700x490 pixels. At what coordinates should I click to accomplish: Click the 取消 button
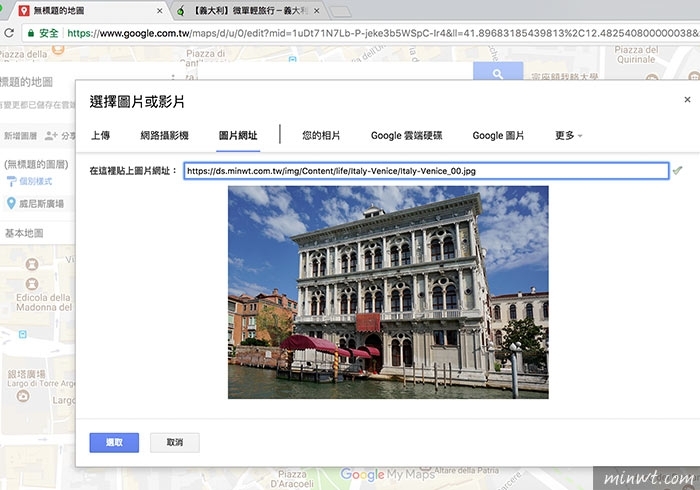coord(174,442)
